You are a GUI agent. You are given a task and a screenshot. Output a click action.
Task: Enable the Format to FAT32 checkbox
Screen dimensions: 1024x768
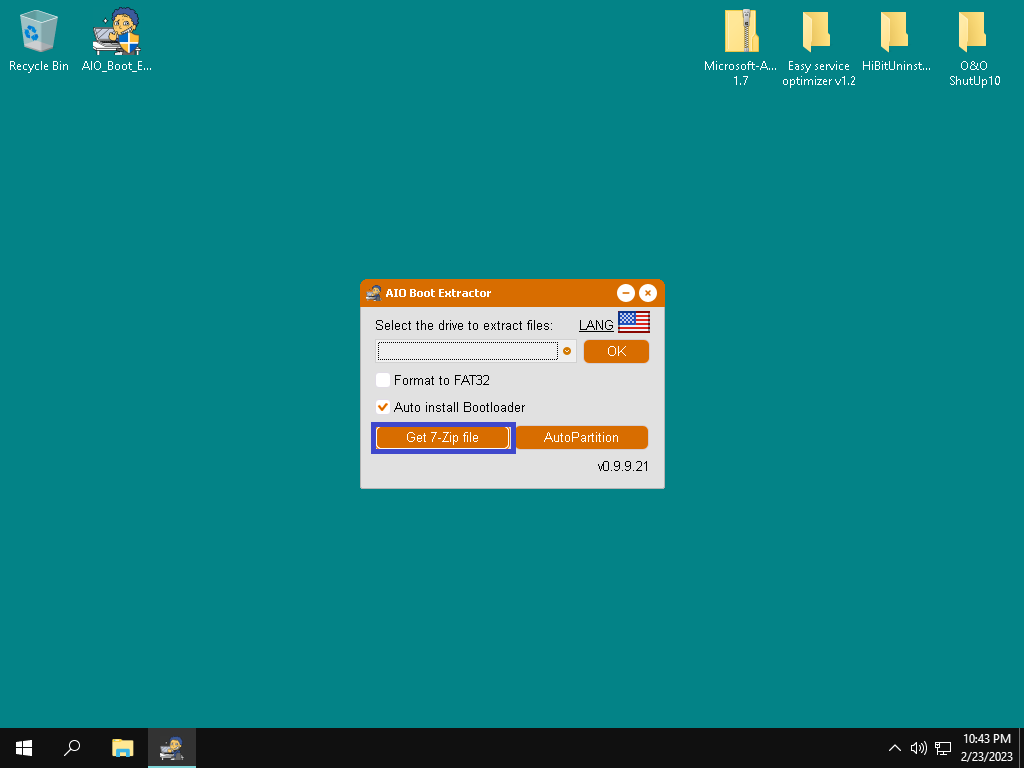click(383, 380)
